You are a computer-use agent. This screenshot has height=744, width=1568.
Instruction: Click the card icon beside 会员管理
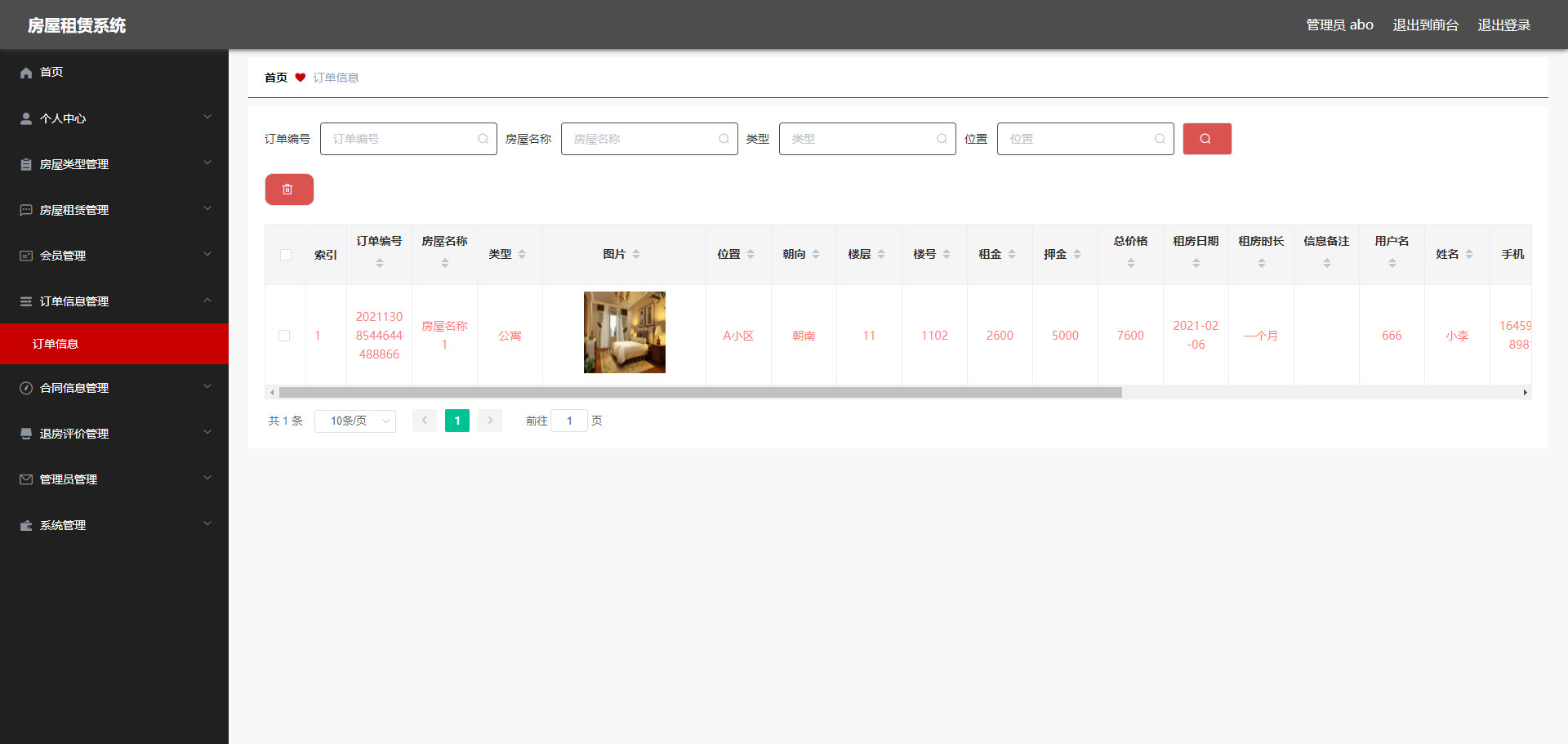click(x=26, y=256)
